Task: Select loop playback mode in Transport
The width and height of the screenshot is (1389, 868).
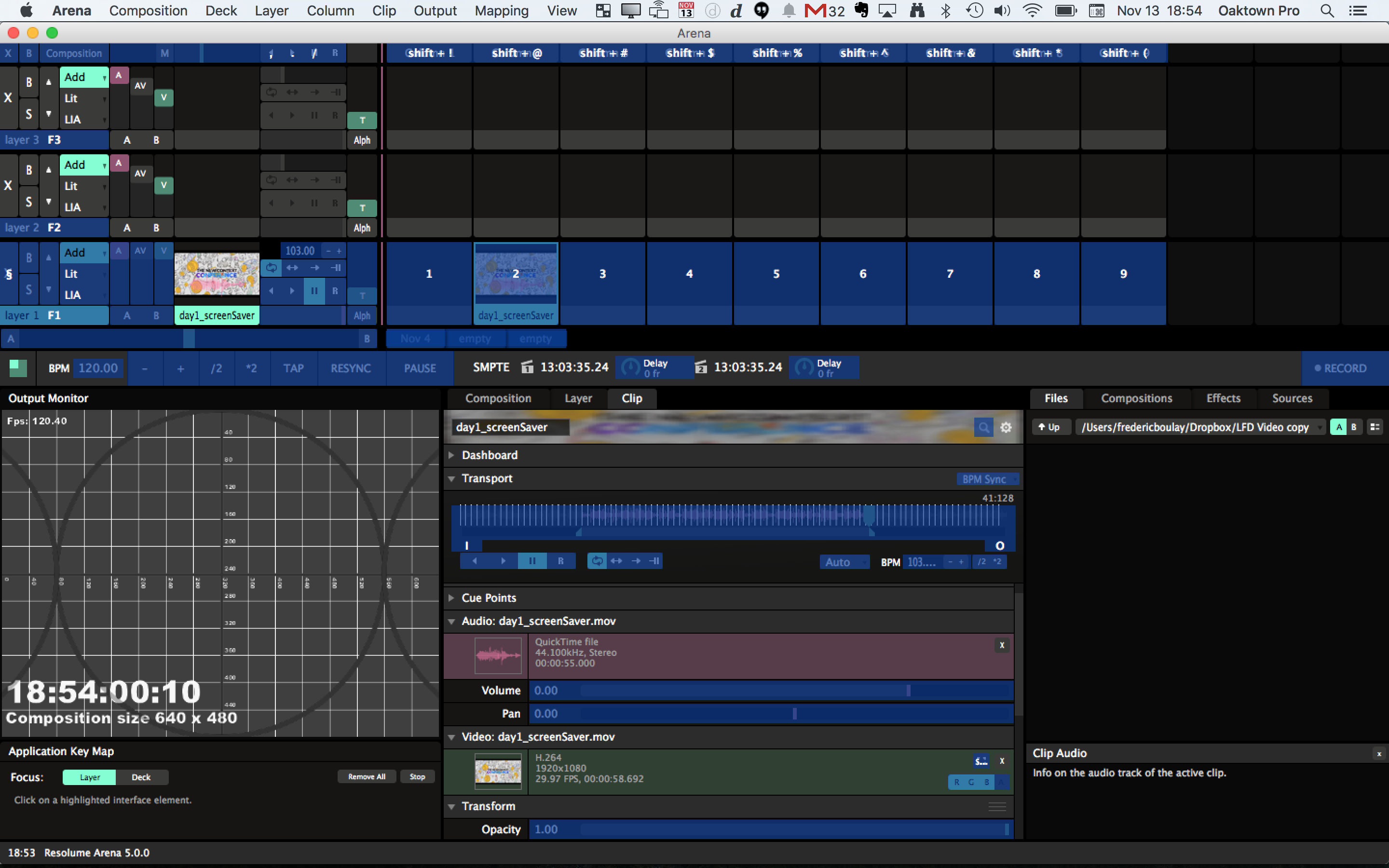Action: click(597, 561)
